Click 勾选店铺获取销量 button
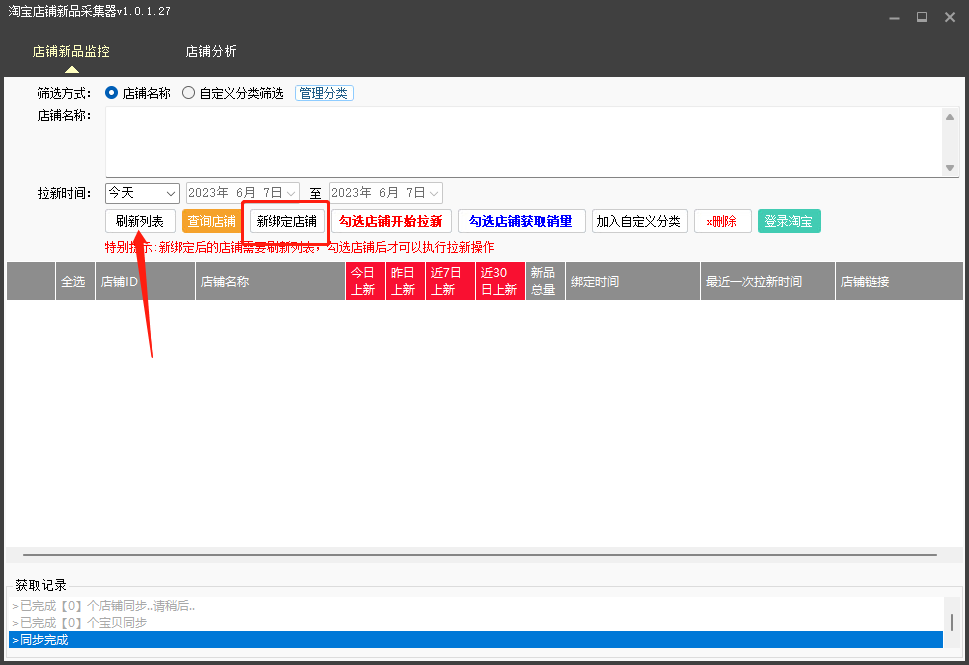 [521, 221]
